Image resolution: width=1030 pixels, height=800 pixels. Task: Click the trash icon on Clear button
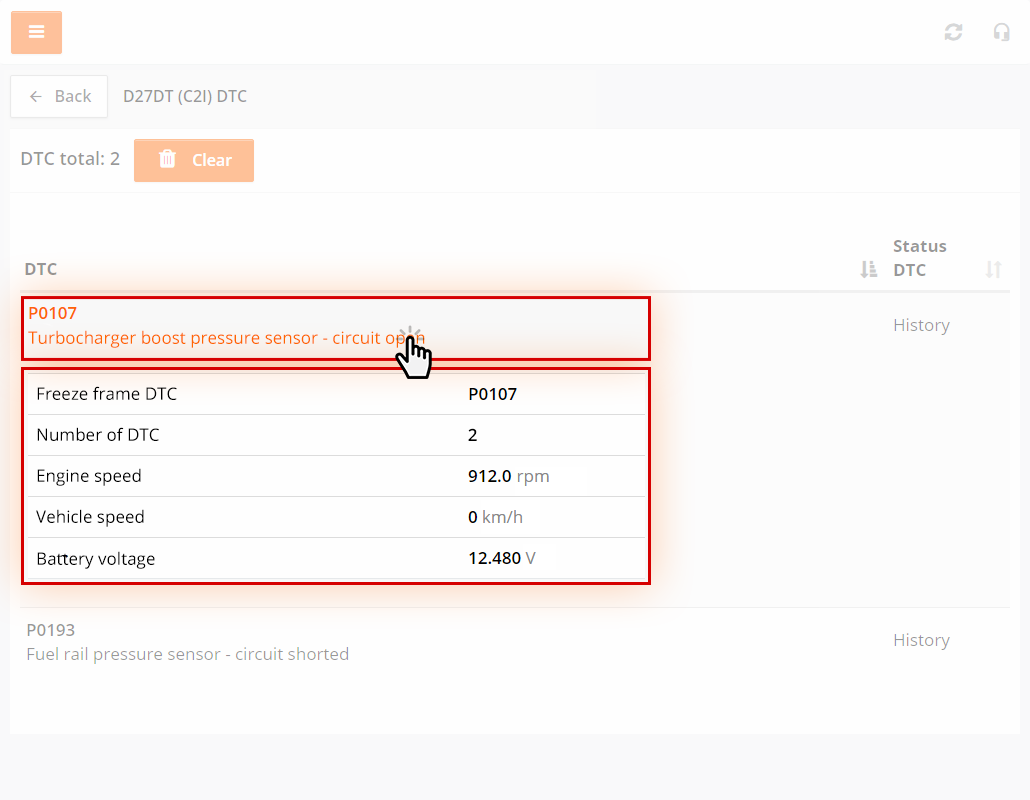coord(168,160)
